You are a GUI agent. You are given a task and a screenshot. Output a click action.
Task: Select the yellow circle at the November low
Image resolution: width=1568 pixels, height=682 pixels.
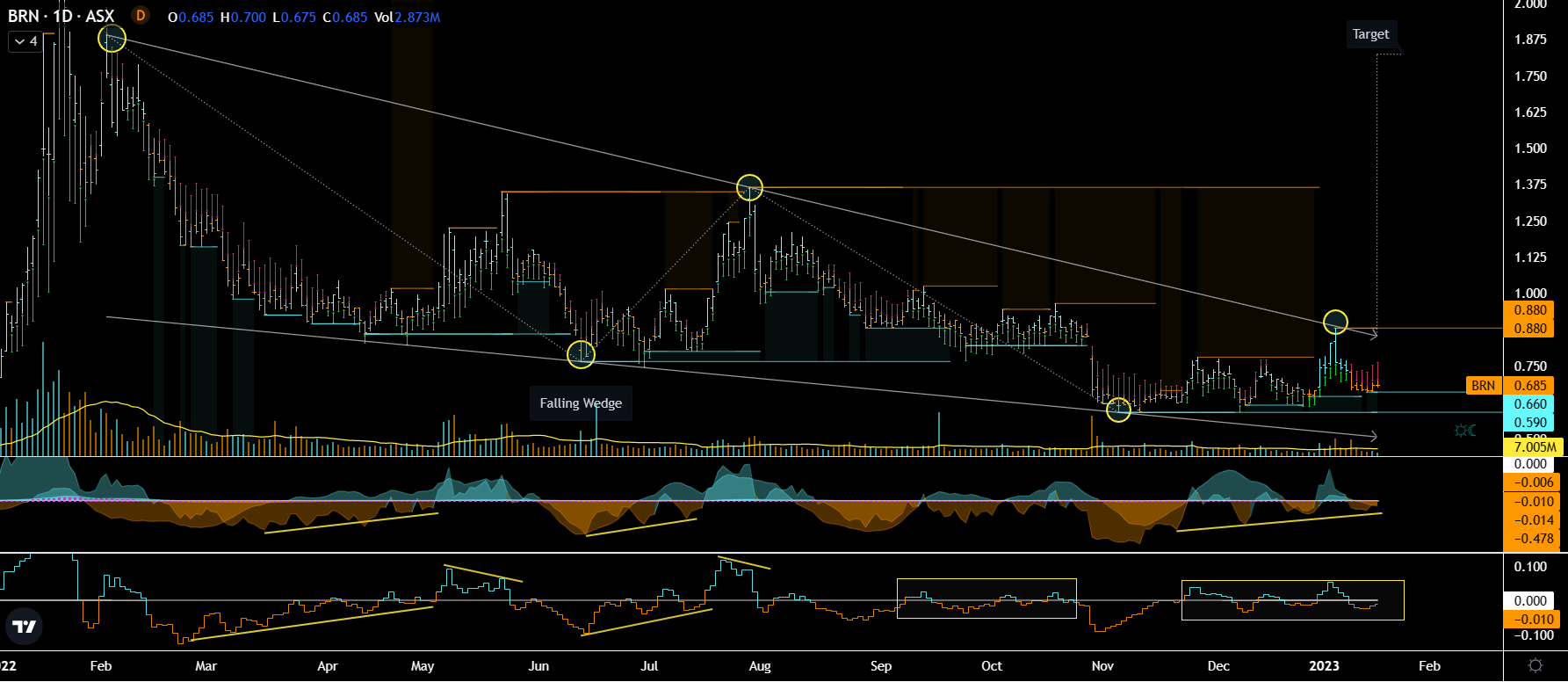pos(1117,409)
